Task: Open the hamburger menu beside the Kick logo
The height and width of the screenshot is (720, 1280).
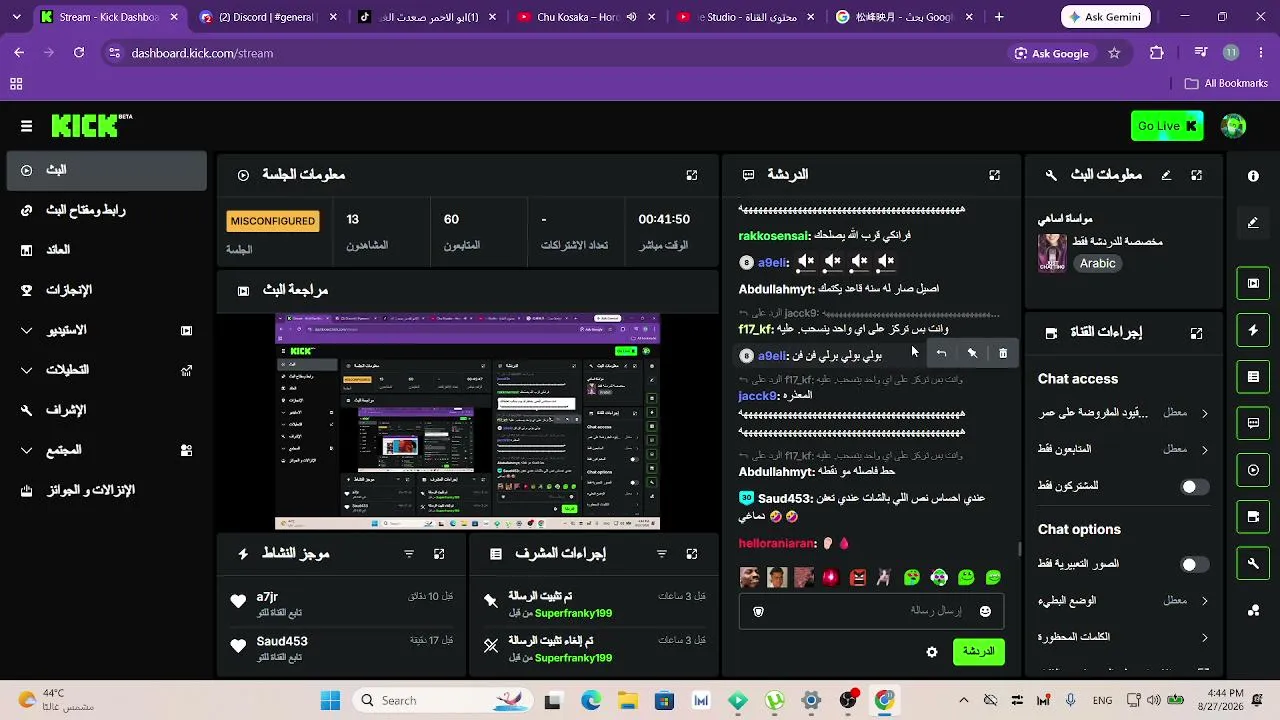Action: 26,126
